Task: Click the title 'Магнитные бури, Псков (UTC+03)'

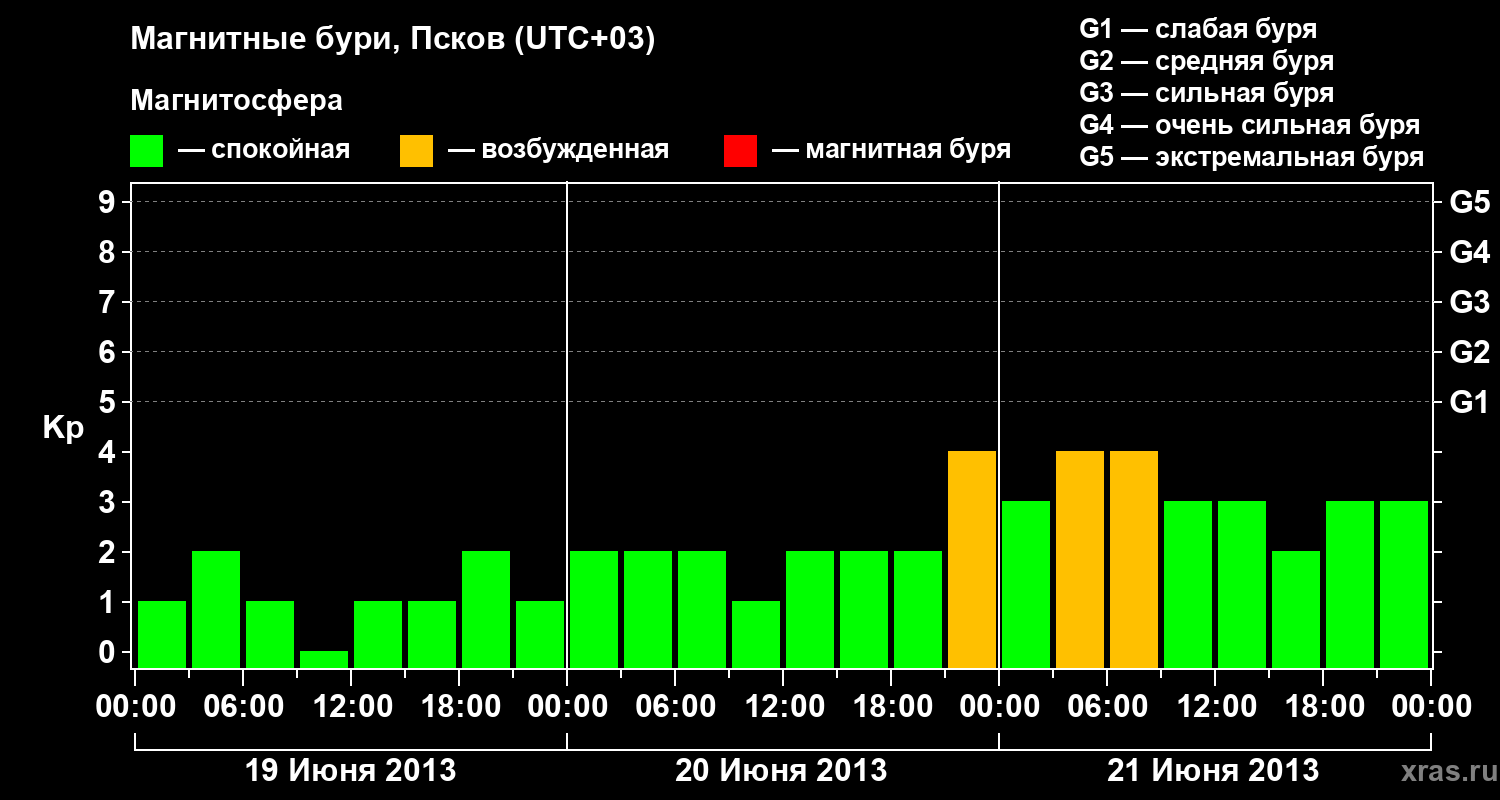Action: point(392,40)
